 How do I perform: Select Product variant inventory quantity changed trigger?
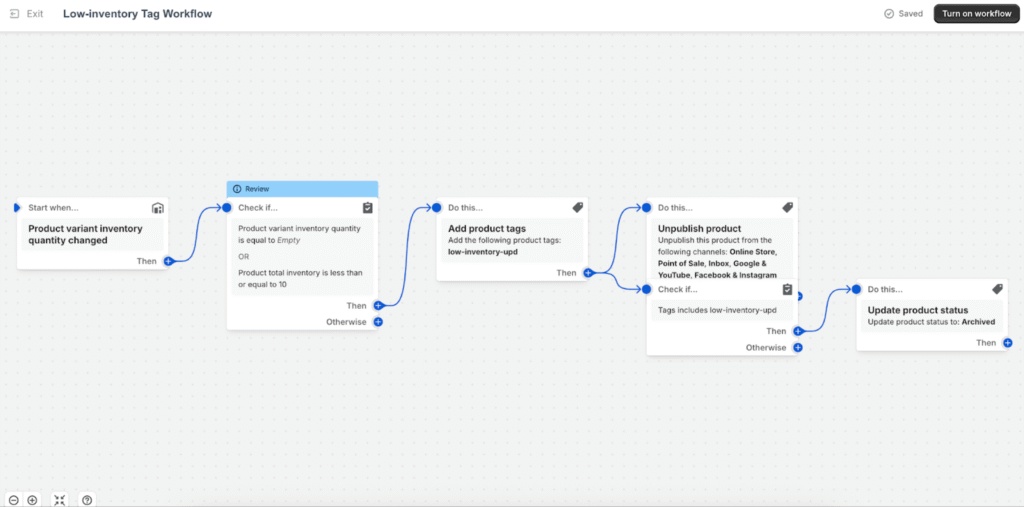click(93, 235)
